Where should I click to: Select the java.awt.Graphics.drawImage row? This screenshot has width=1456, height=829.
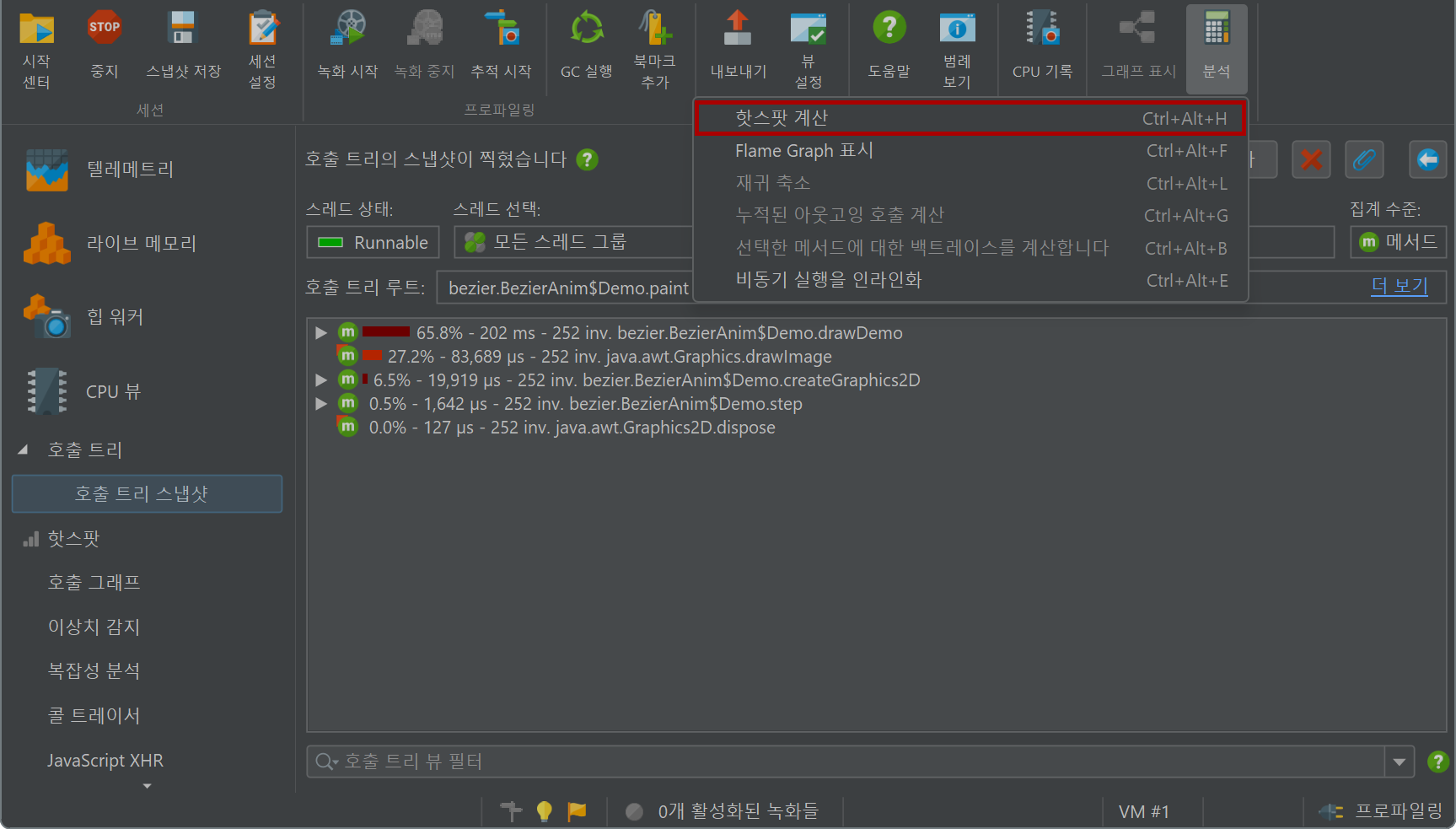[x=583, y=357]
